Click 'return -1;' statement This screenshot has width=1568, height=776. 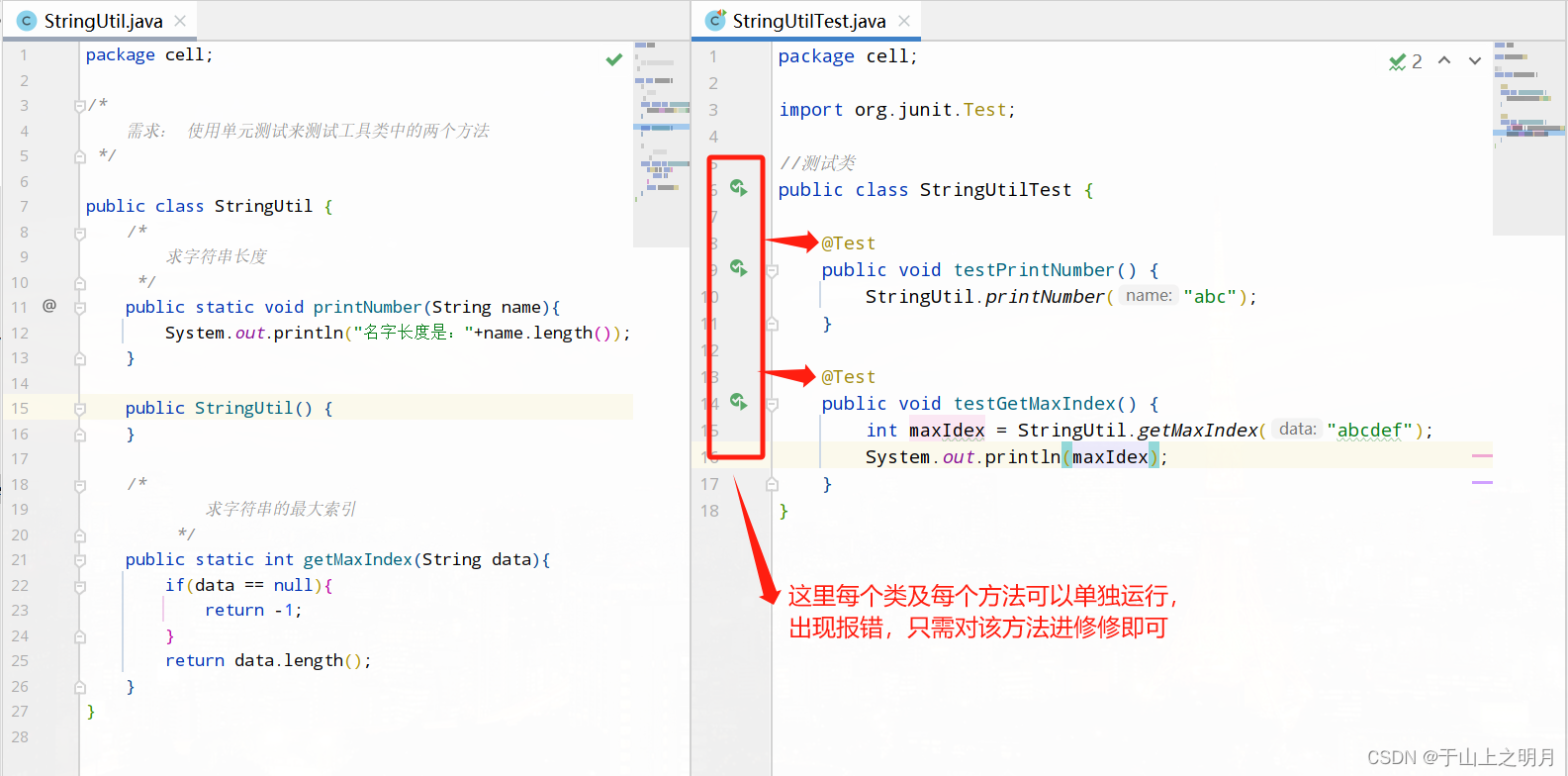coord(253,611)
